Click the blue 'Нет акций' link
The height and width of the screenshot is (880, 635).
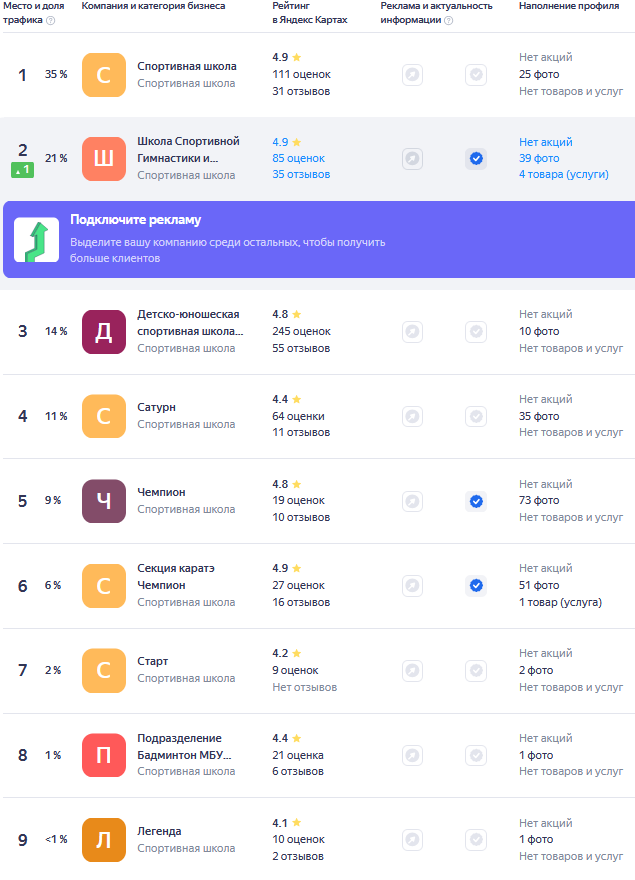pos(546,142)
